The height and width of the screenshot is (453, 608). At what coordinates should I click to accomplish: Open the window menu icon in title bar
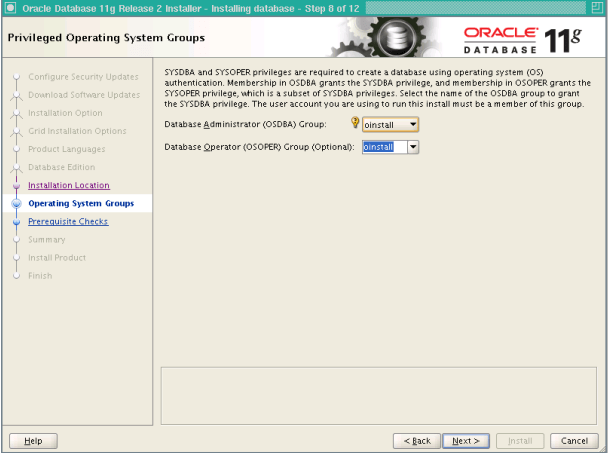click(x=10, y=8)
